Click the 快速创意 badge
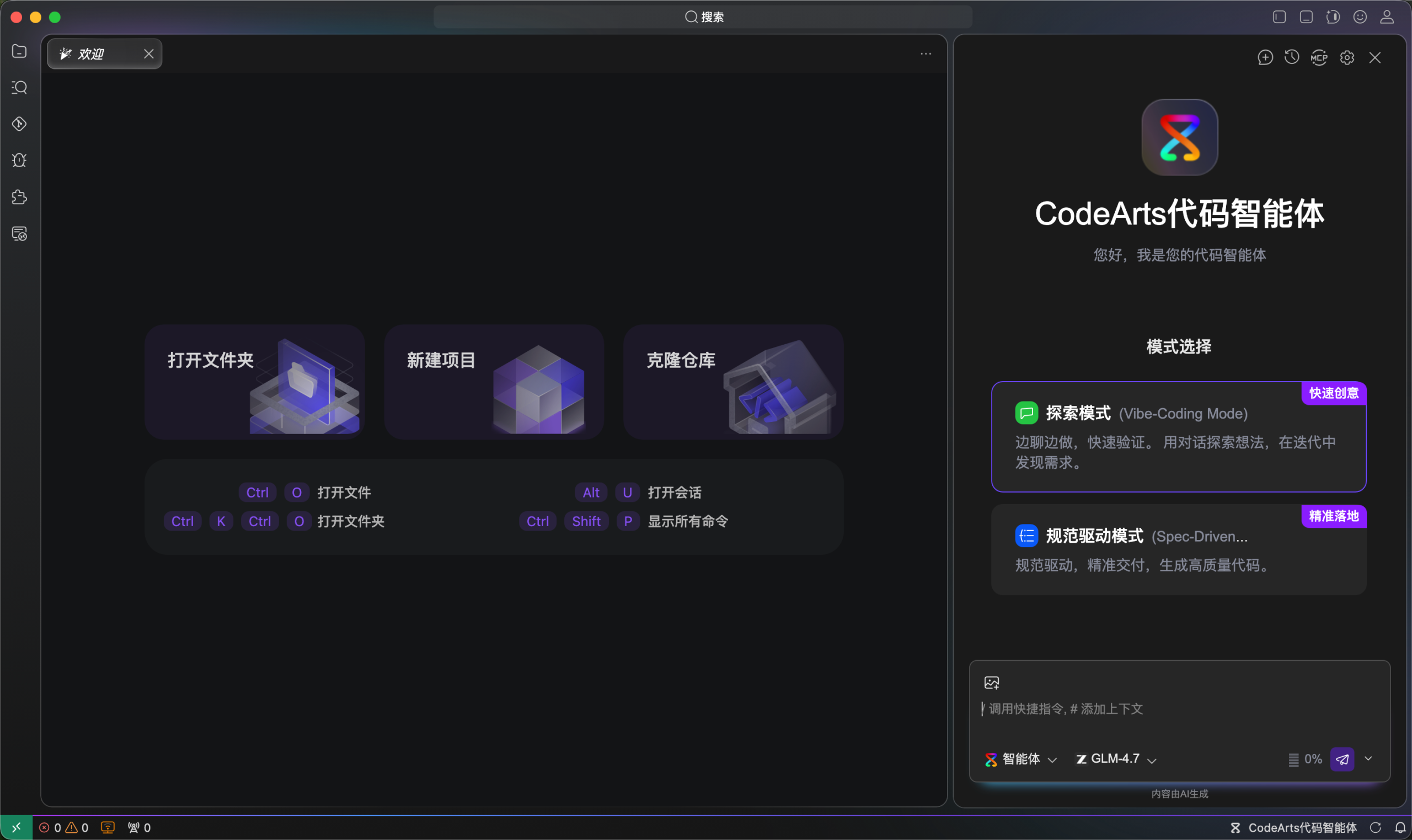 click(1334, 393)
